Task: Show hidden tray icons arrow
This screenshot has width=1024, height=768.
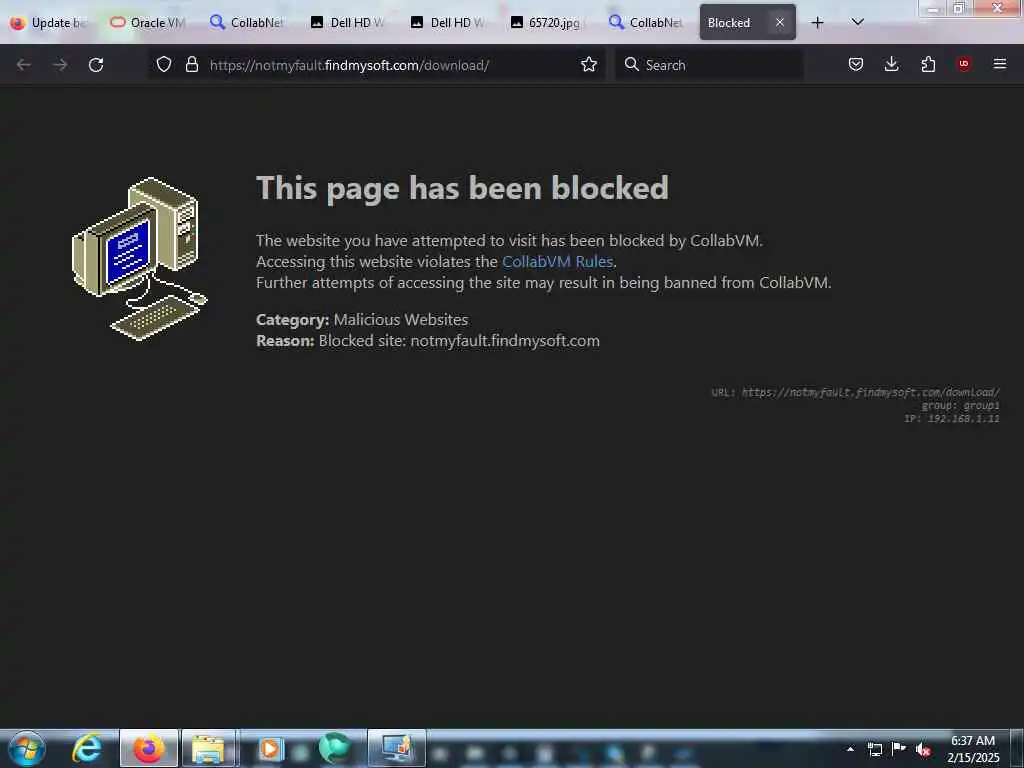Action: 850,749
